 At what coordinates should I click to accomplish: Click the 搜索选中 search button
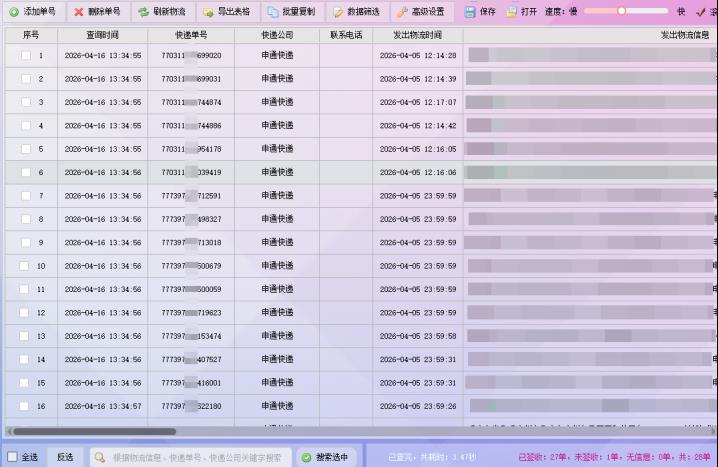(x=326, y=457)
